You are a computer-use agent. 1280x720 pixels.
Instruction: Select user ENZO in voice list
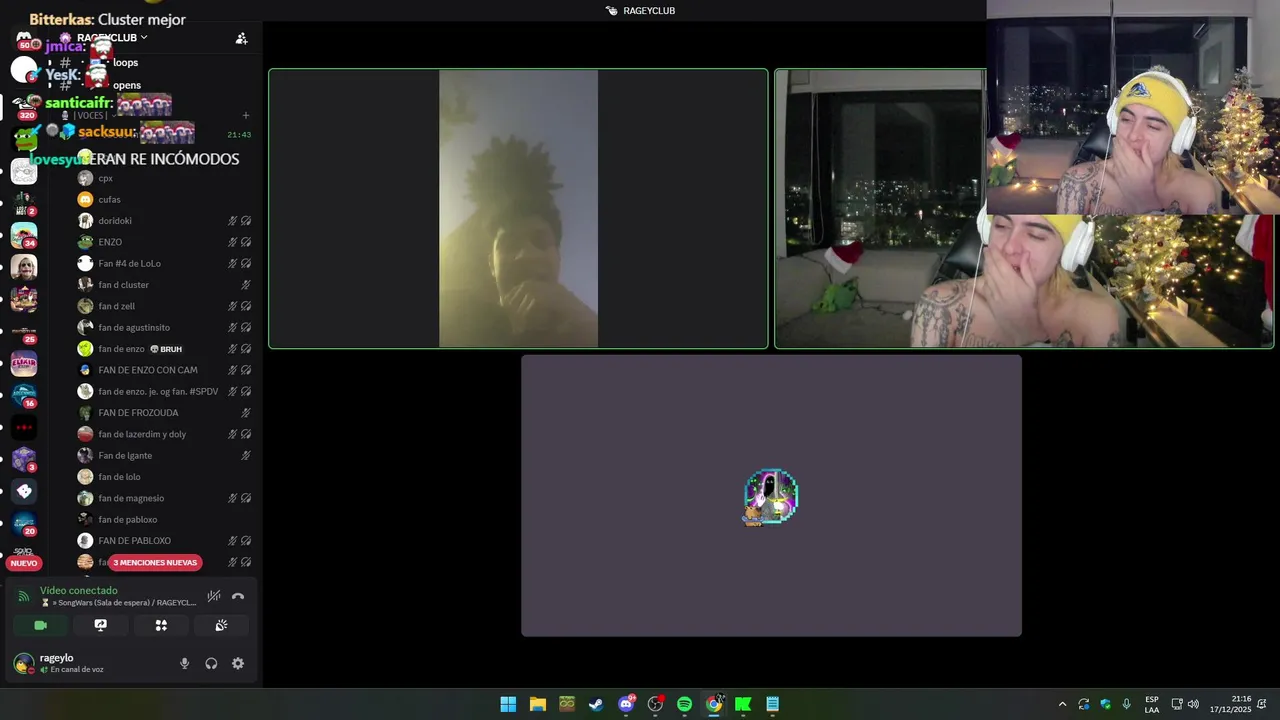[x=164, y=242]
